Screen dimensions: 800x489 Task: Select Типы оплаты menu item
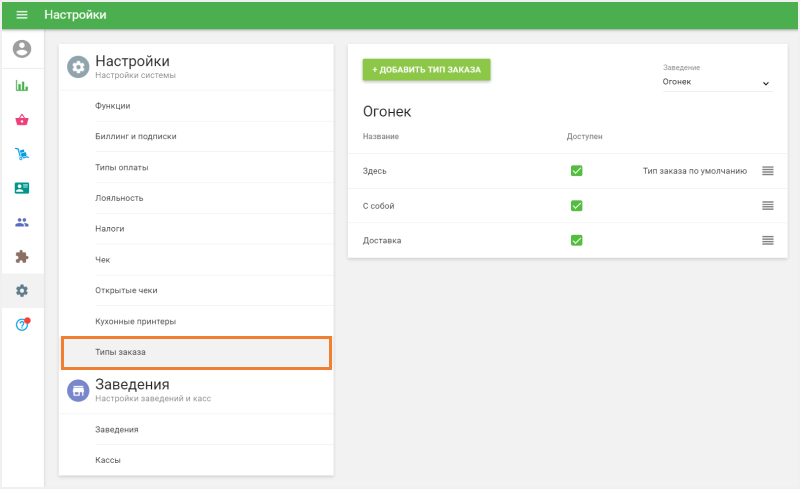click(x=121, y=167)
